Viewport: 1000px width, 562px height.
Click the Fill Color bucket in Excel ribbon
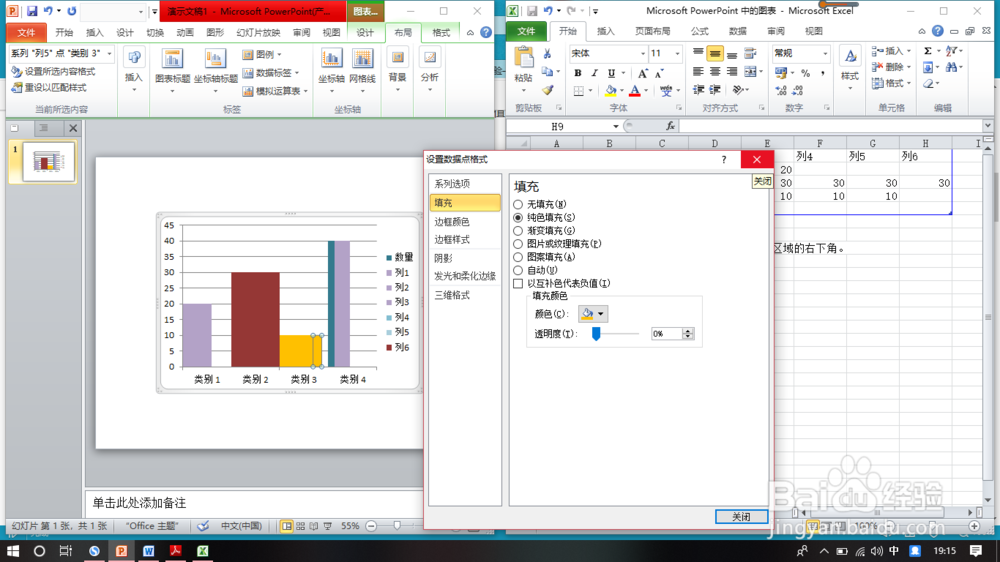pyautogui.click(x=611, y=91)
